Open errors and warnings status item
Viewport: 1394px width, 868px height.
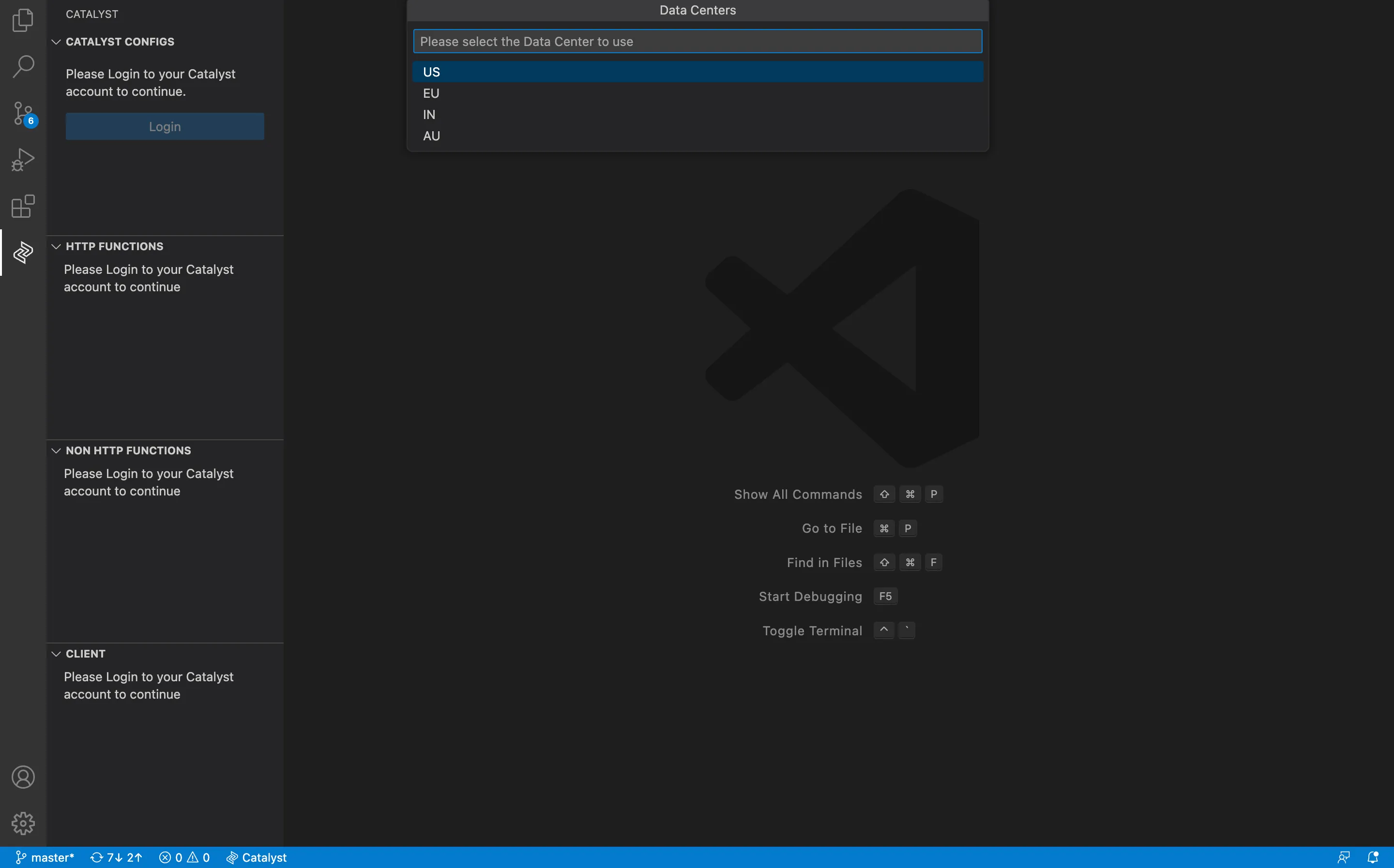tap(184, 857)
